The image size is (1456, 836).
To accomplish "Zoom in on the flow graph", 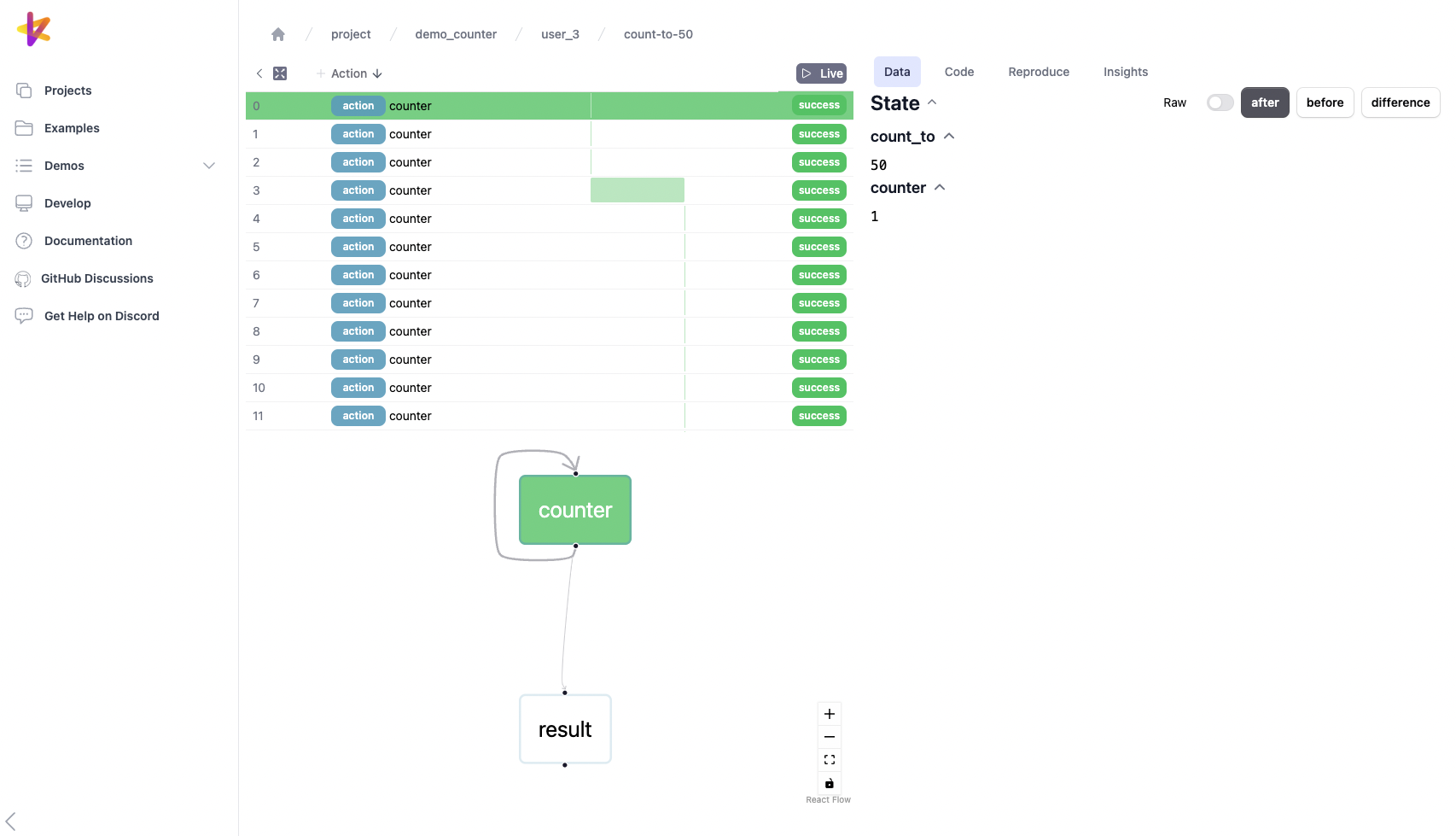I will 830,714.
